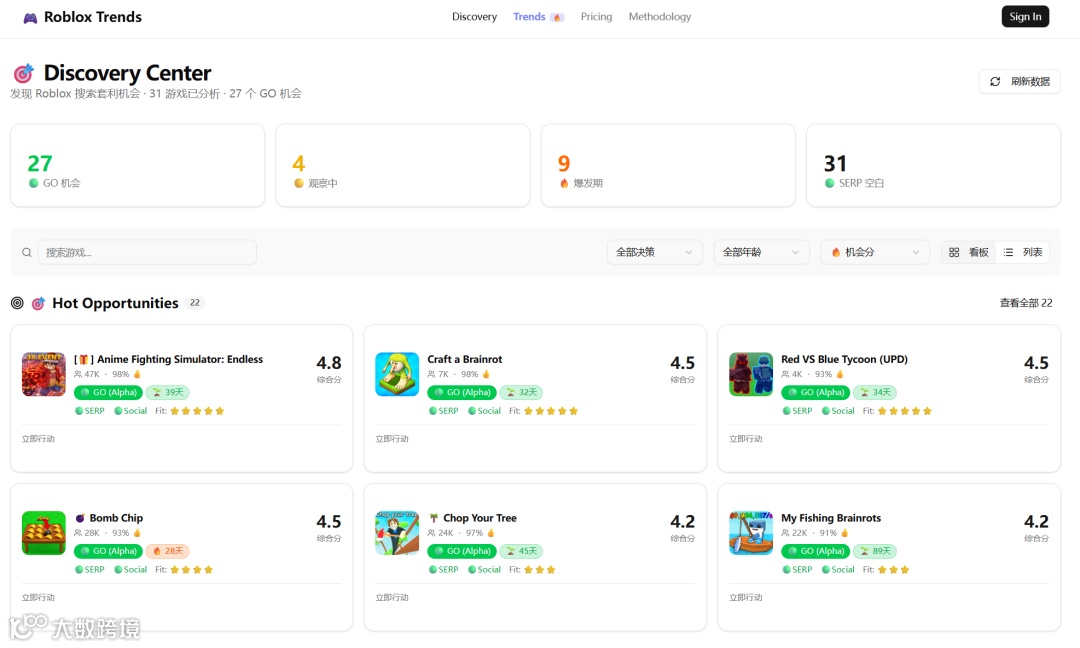The image size is (1080, 648).
Task: Click the bomb emoji before Bomb Chip title
Action: (x=80, y=518)
